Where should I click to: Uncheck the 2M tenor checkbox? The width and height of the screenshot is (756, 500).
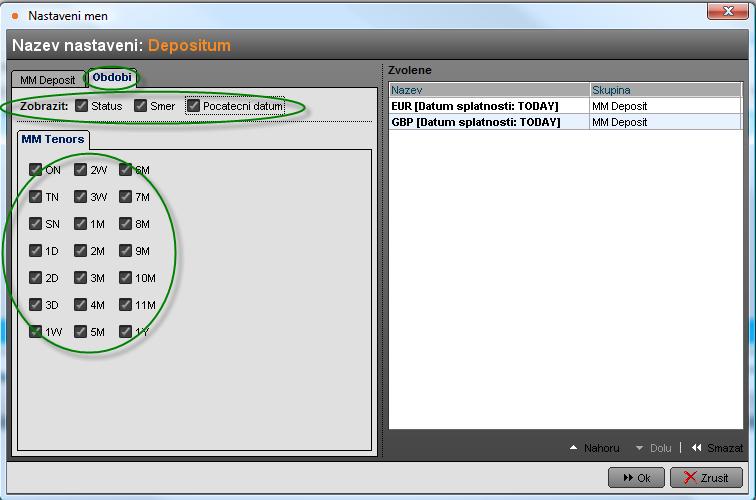(x=81, y=250)
